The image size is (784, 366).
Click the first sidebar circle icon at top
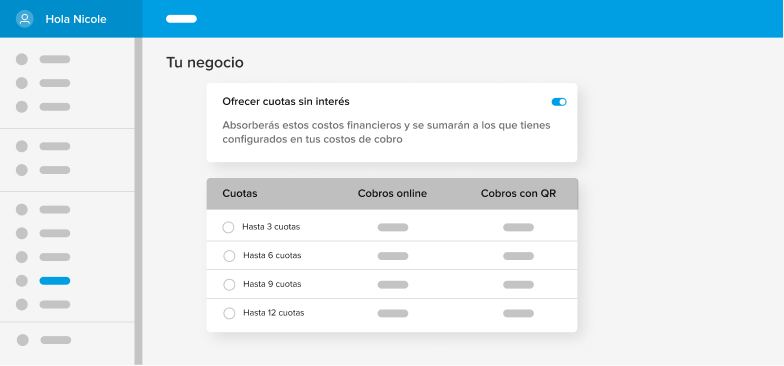point(22,60)
